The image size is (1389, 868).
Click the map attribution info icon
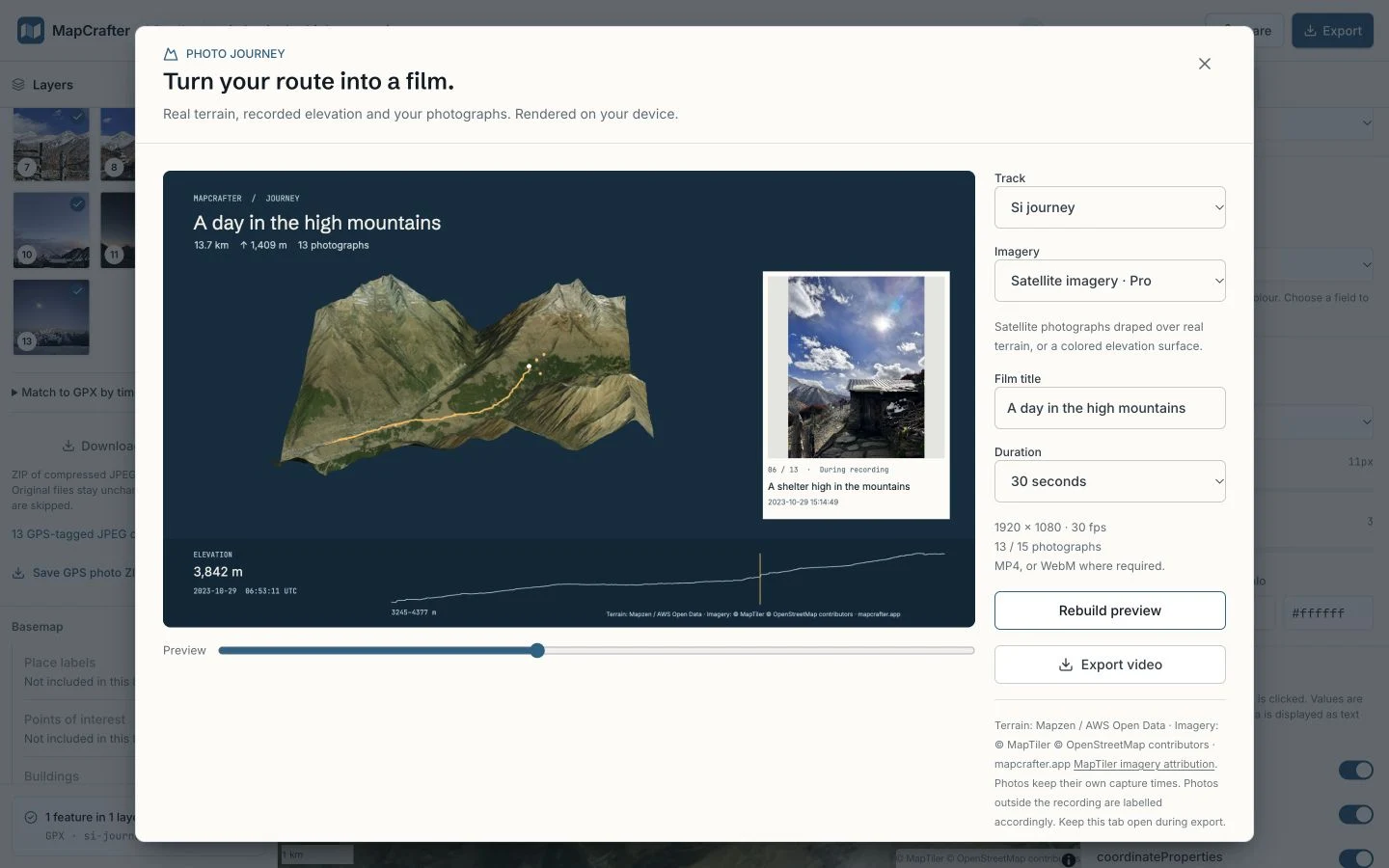pyautogui.click(x=1069, y=859)
